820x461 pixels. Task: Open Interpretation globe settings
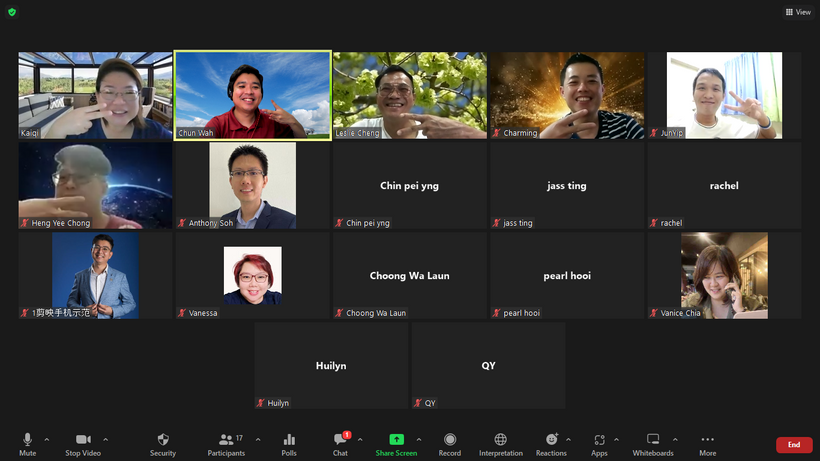(x=500, y=444)
